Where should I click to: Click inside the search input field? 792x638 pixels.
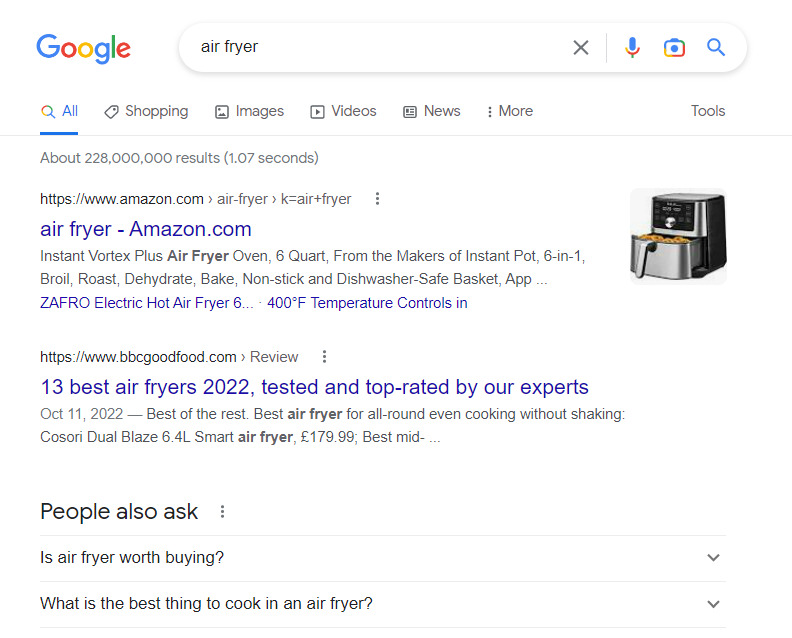click(380, 47)
